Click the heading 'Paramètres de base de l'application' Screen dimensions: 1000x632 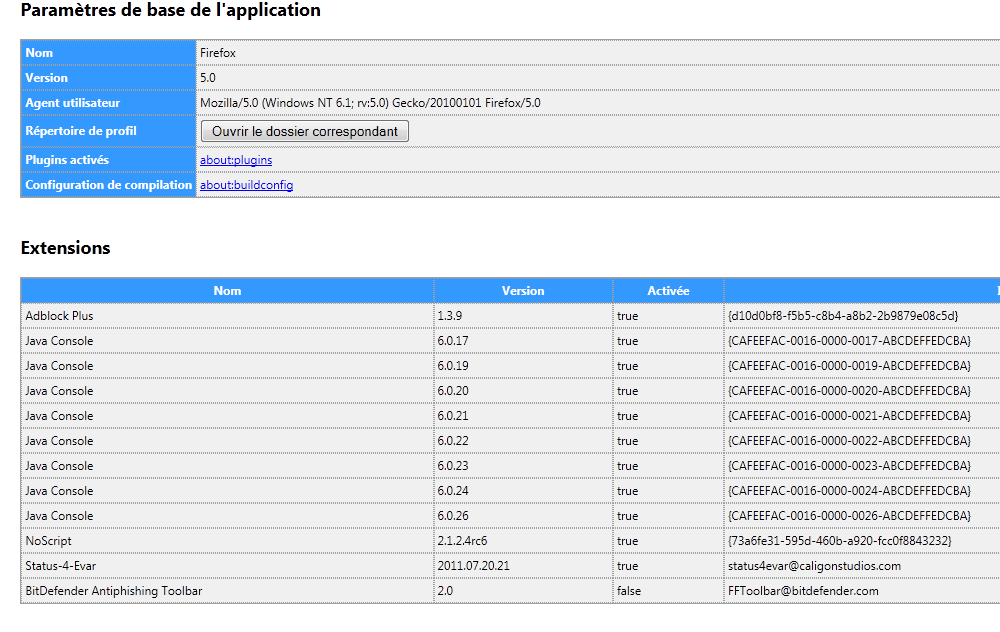(170, 10)
